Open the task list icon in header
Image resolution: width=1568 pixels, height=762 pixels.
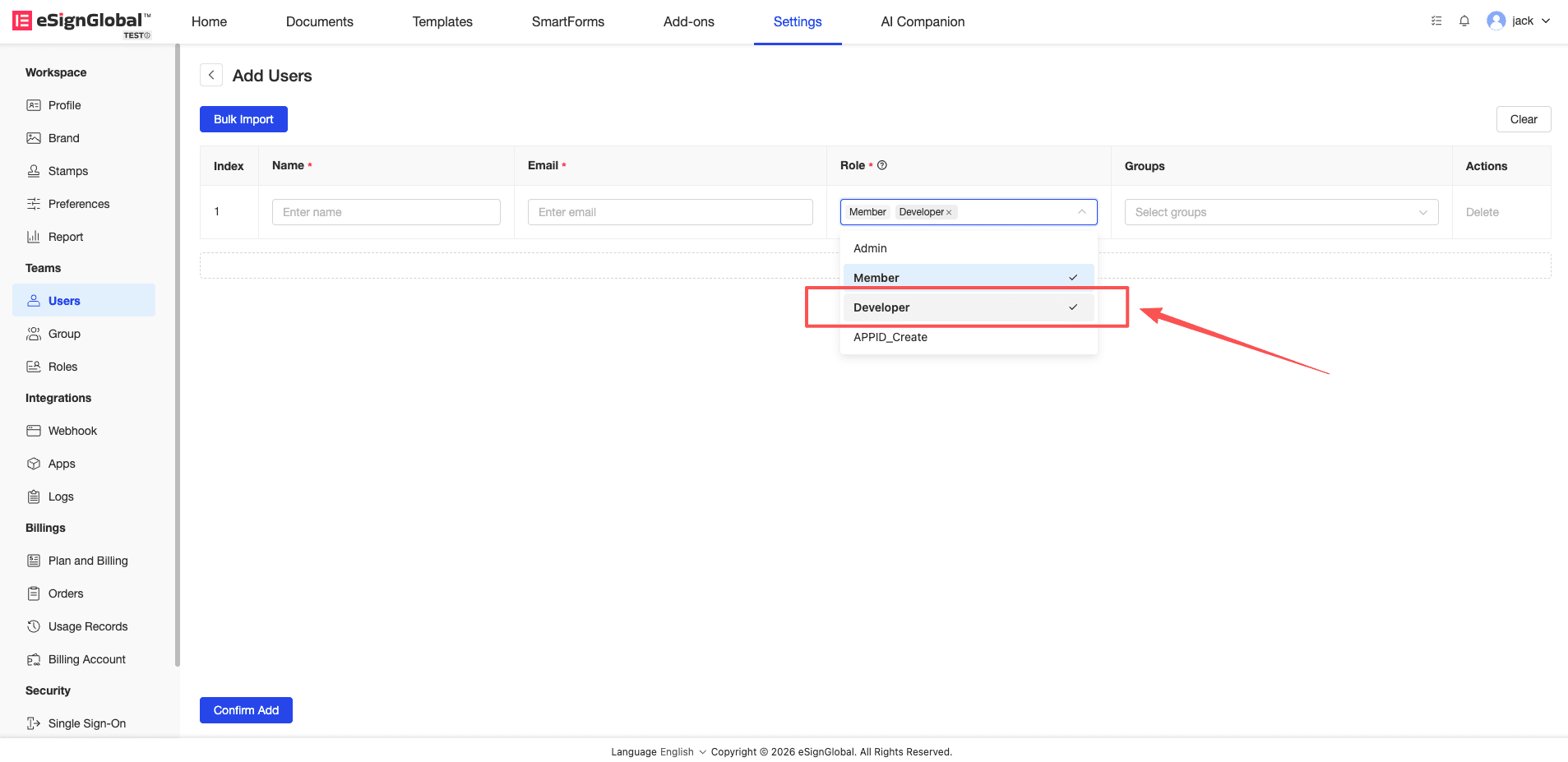[x=1436, y=21]
